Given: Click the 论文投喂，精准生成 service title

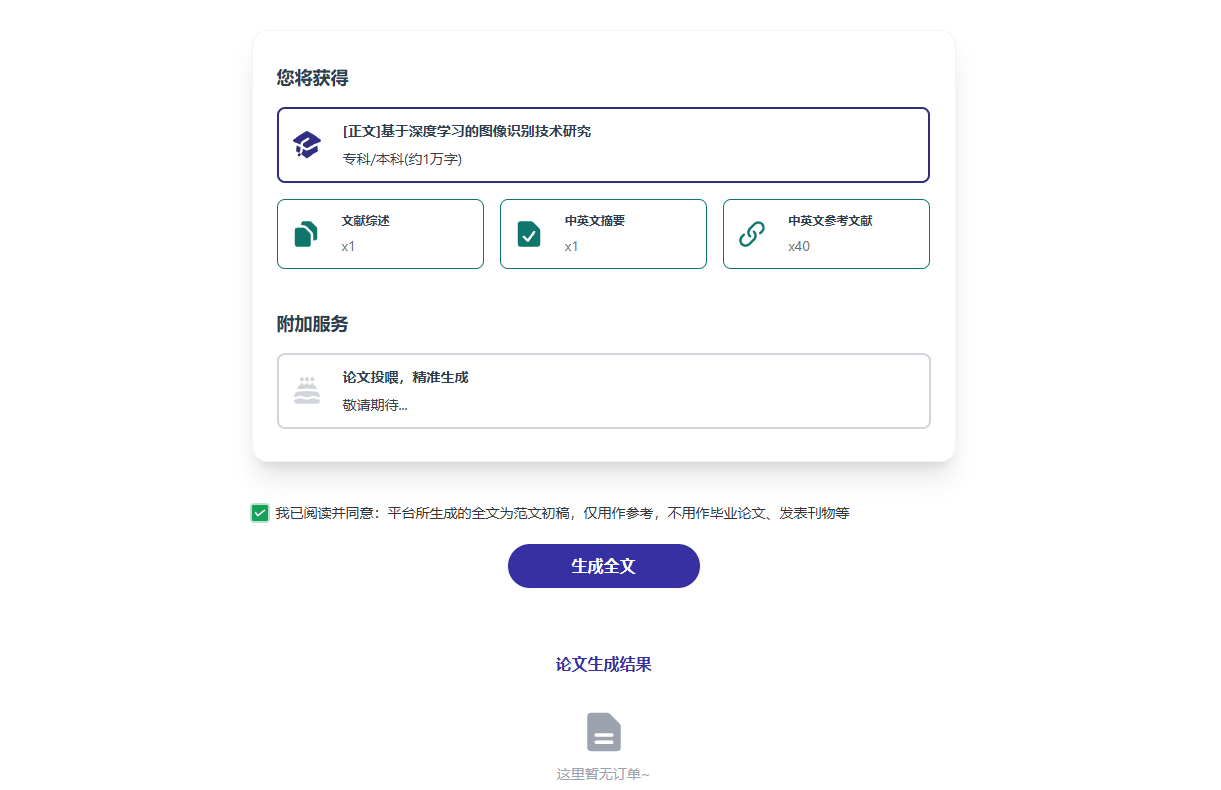Looking at the screenshot, I should pos(406,378).
